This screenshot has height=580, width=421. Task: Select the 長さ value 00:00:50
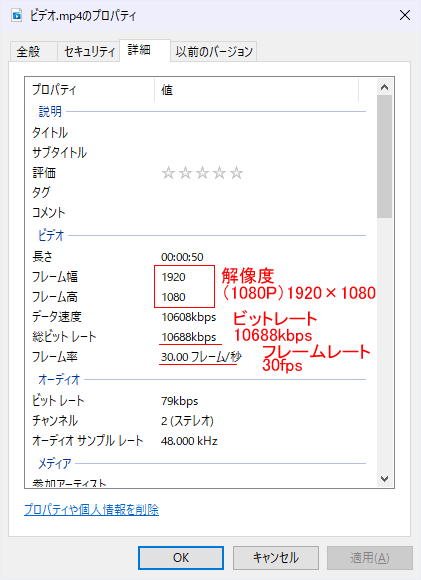pos(182,257)
